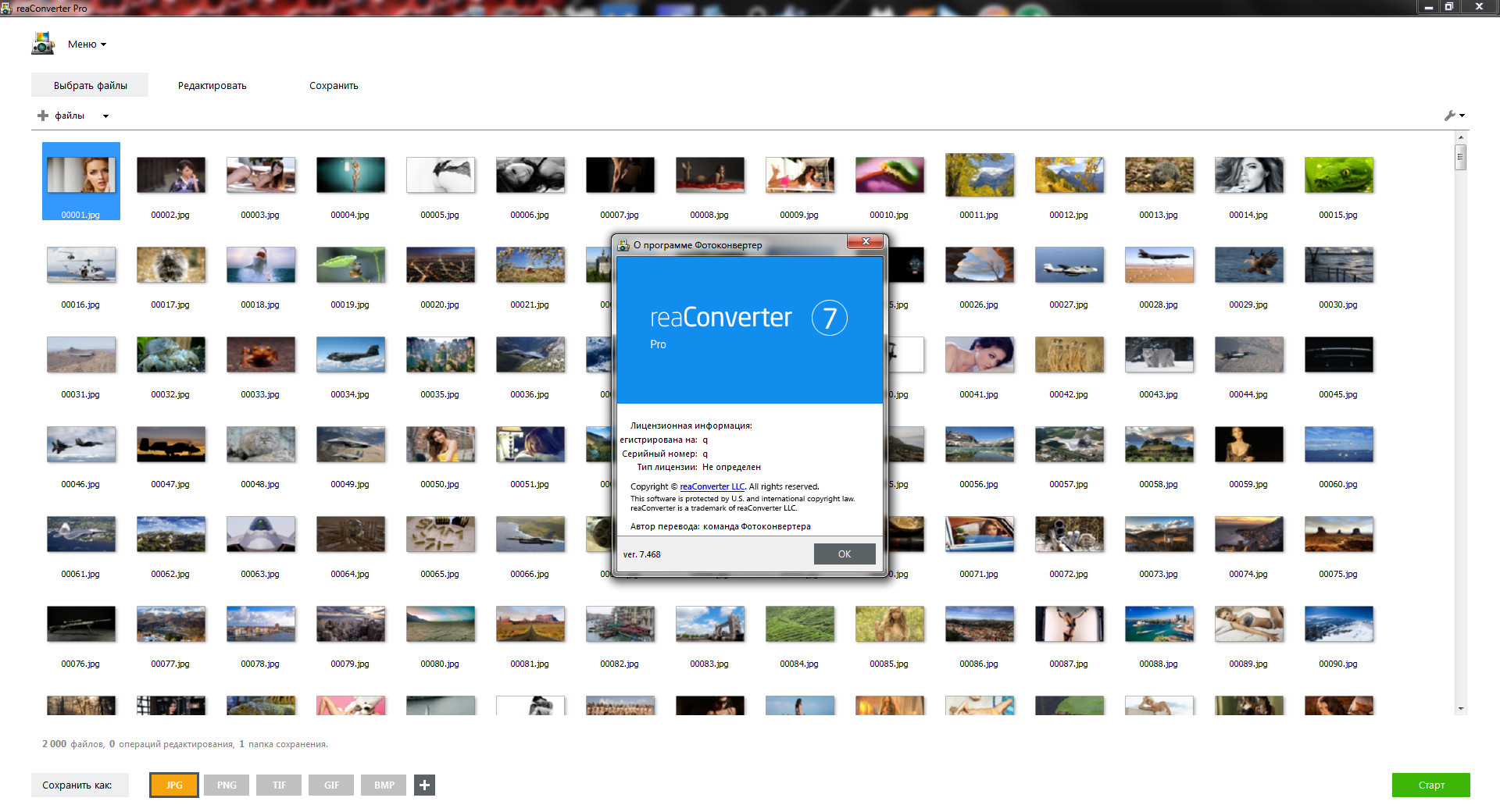Screen dimensions: 1500x812
Task: Restore the reaConverter Pro window size
Action: [x=1448, y=7]
